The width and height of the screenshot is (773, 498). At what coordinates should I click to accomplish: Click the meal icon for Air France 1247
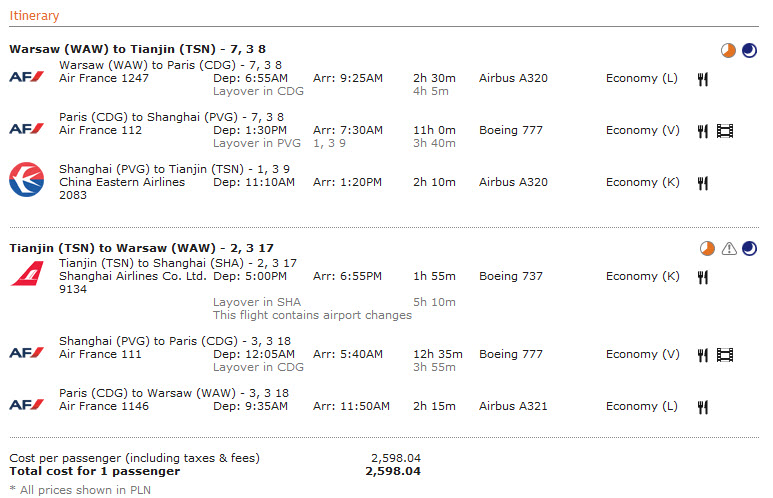(x=703, y=79)
